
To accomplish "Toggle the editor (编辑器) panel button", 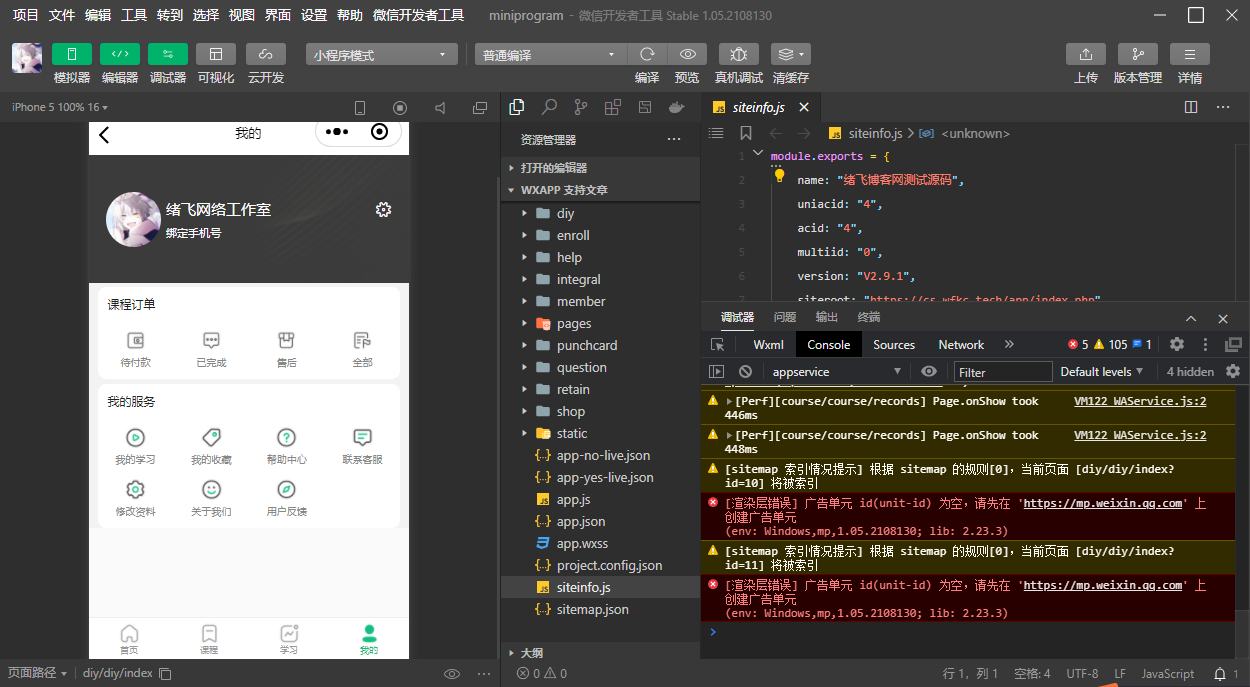I will tap(119, 54).
